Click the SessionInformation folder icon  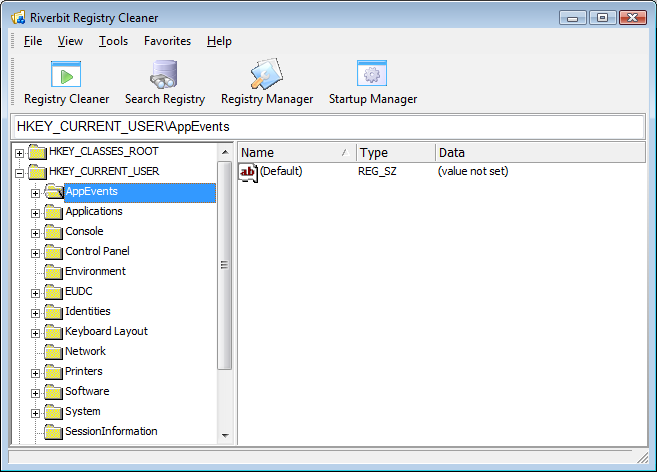[54, 432]
